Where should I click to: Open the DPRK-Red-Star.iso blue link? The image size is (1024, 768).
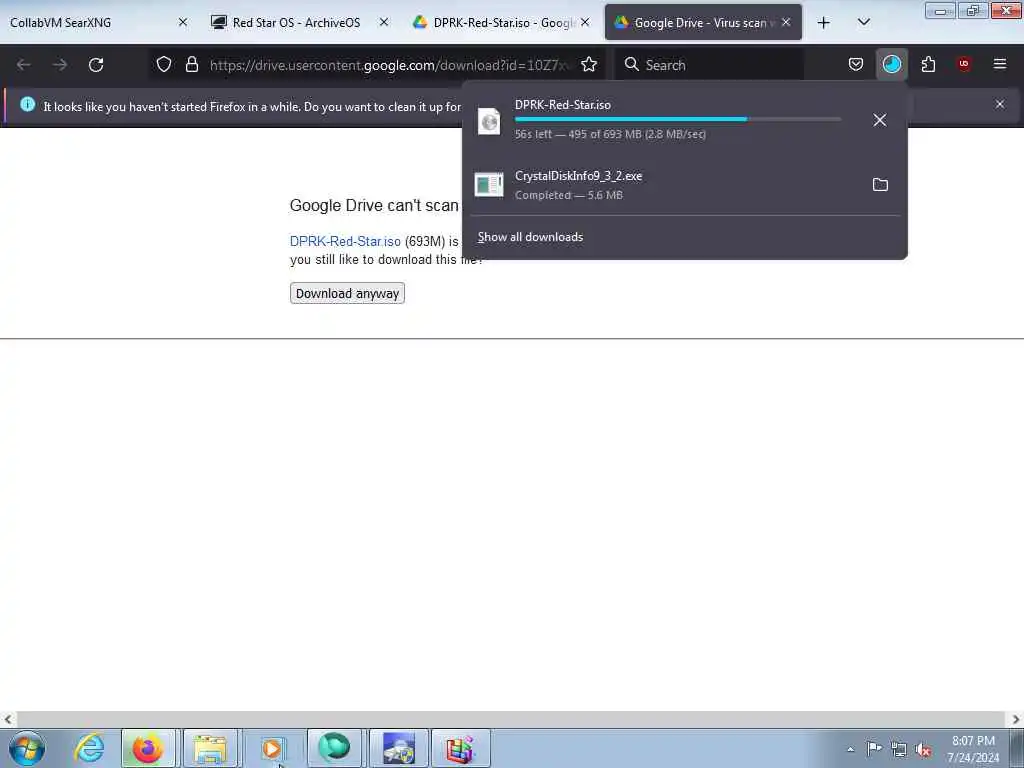click(345, 241)
